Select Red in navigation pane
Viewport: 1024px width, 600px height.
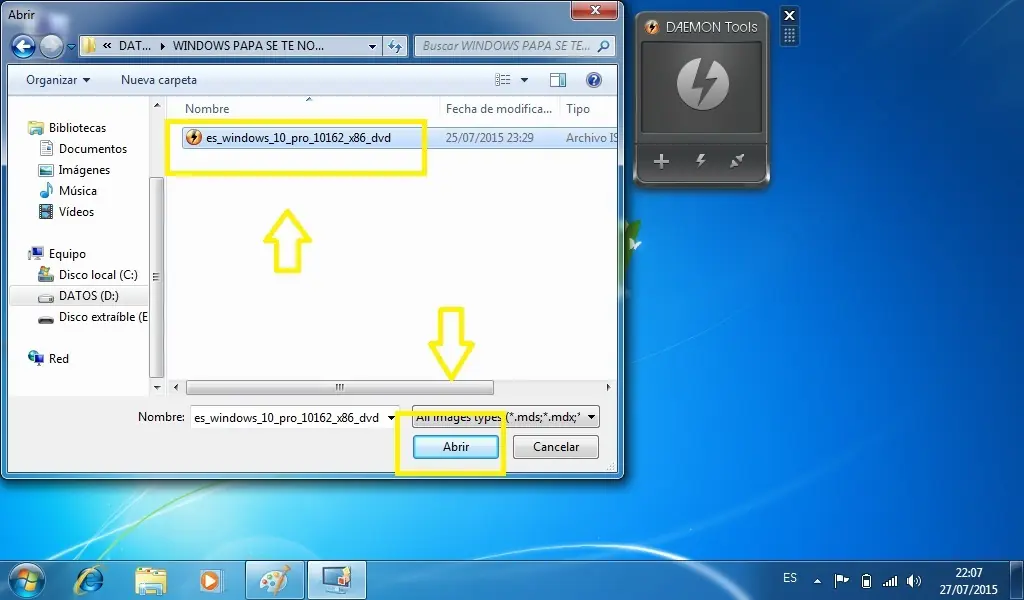[59, 358]
